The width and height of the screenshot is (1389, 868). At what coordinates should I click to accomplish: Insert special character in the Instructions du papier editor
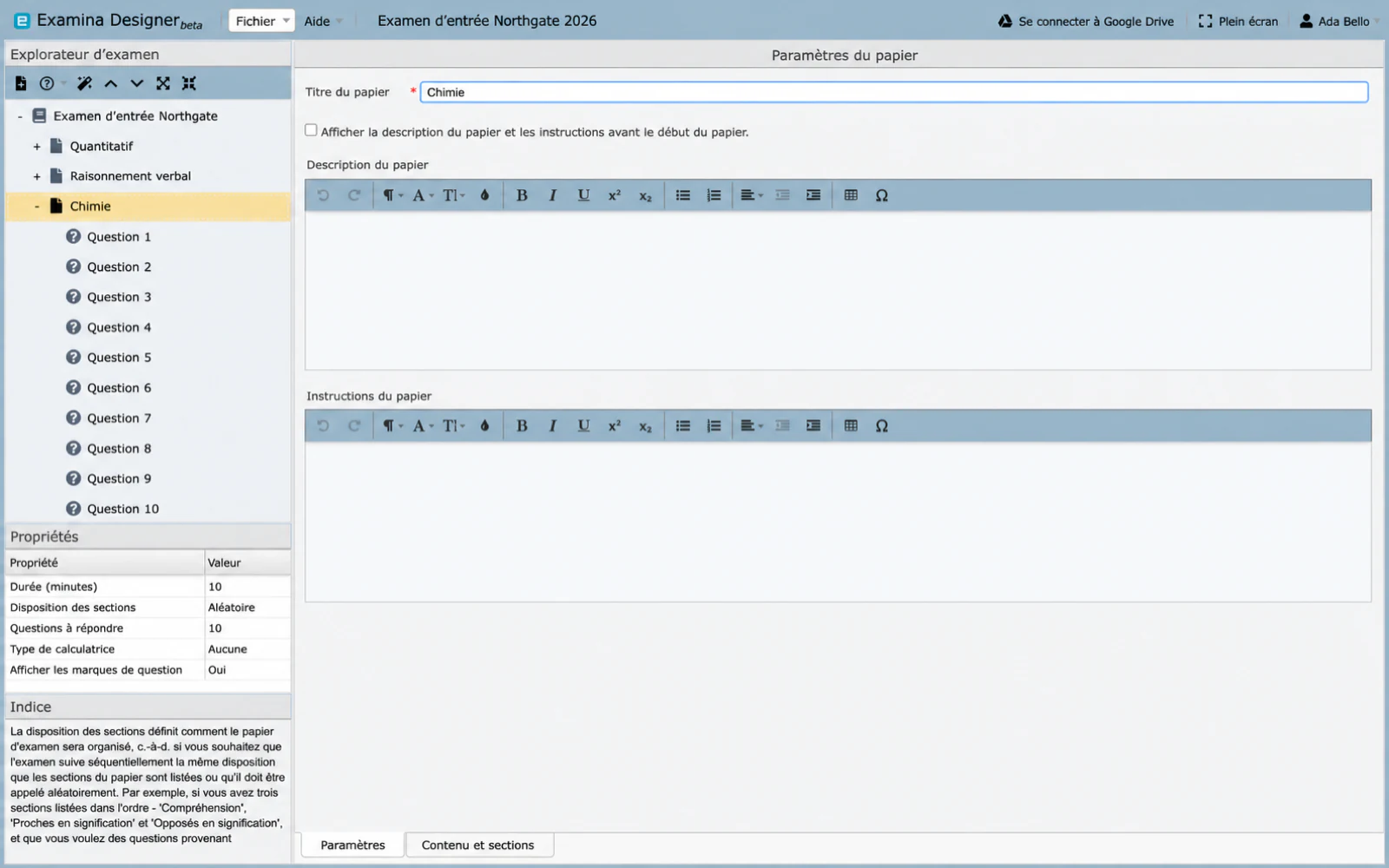pos(882,426)
